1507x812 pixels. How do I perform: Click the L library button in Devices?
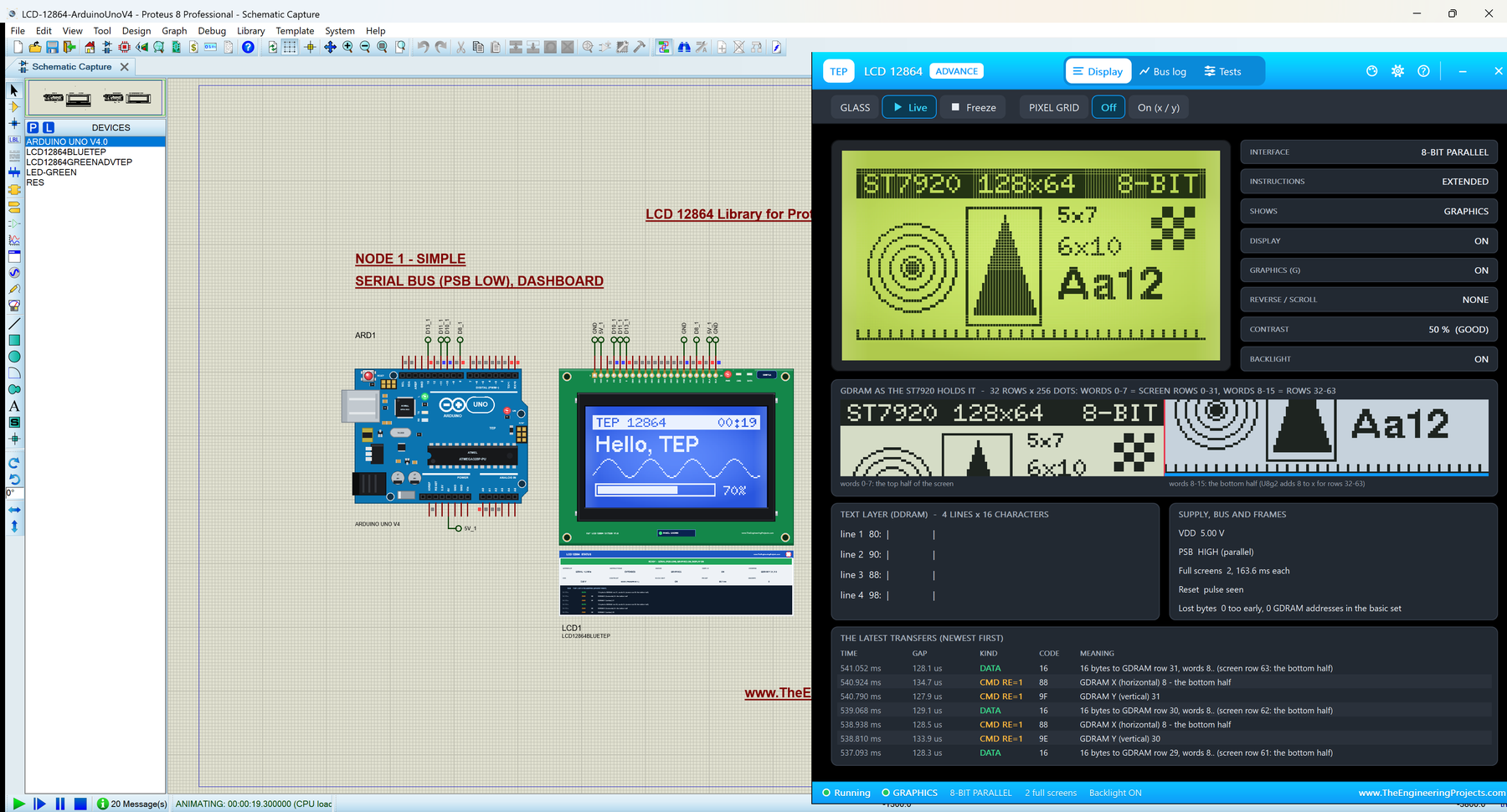pyautogui.click(x=49, y=127)
